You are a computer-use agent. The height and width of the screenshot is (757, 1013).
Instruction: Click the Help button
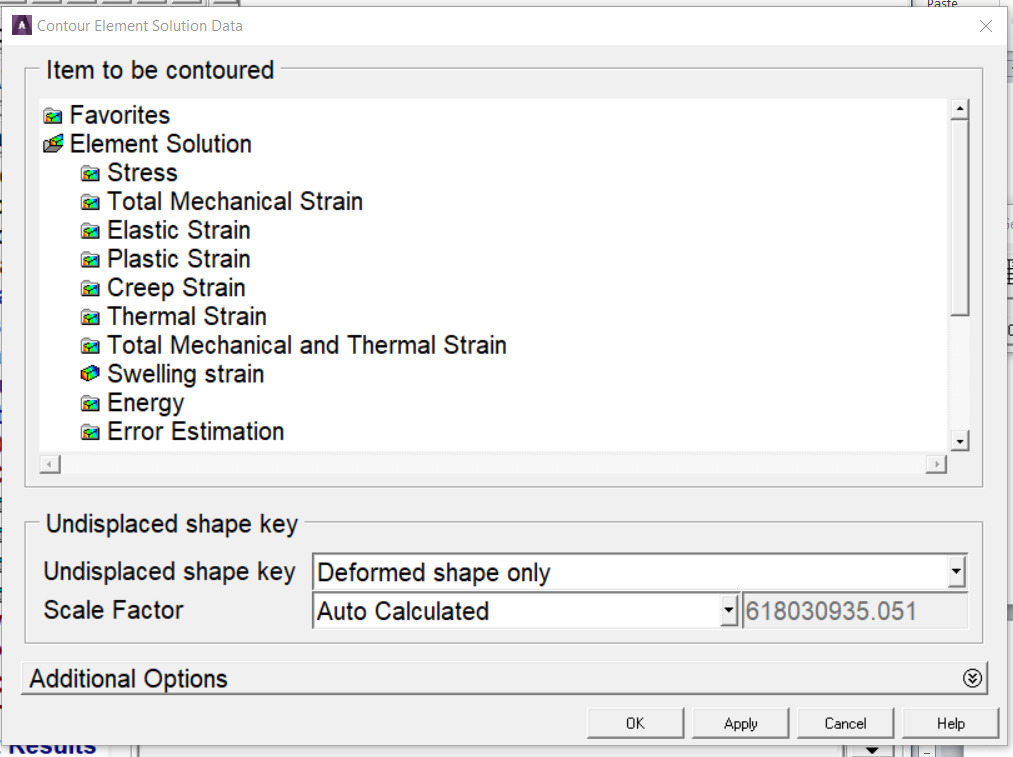click(950, 723)
